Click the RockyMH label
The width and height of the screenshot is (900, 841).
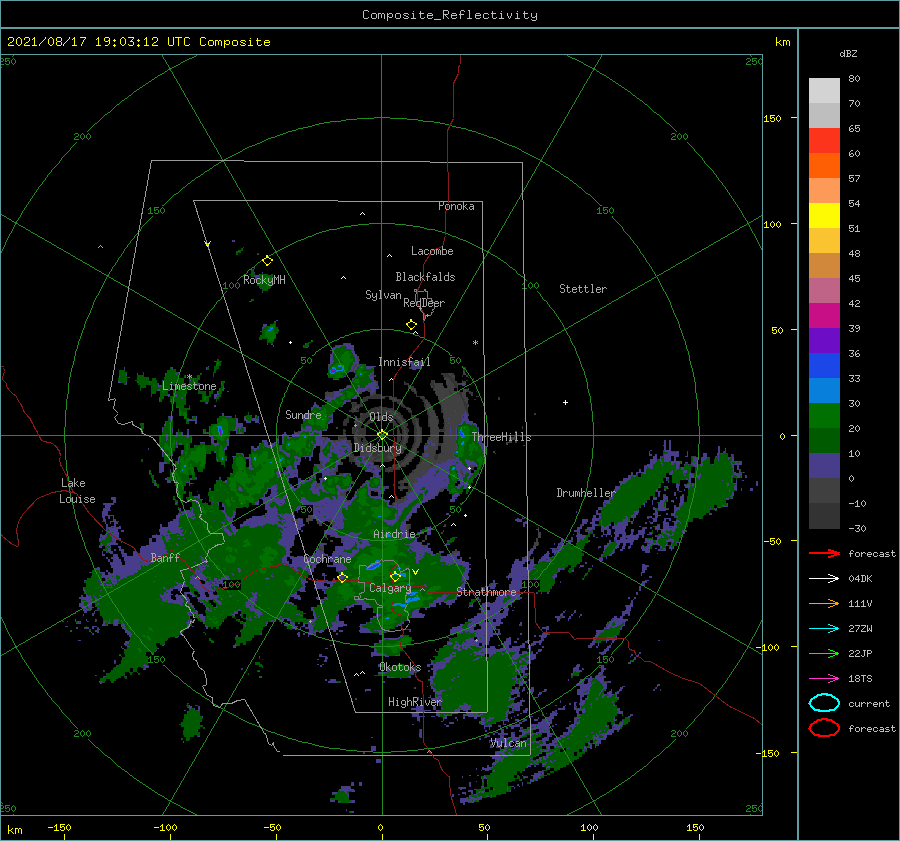264,280
